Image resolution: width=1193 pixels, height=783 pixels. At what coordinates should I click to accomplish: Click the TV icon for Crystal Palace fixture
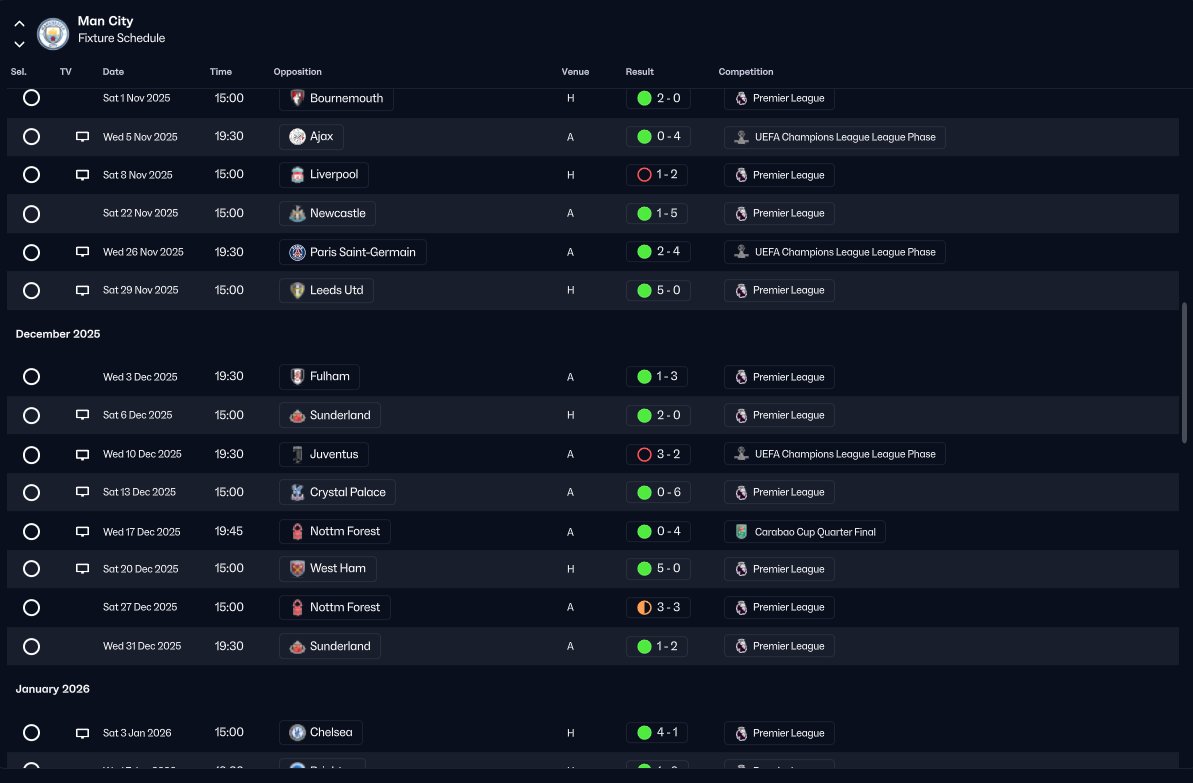[x=82, y=492]
